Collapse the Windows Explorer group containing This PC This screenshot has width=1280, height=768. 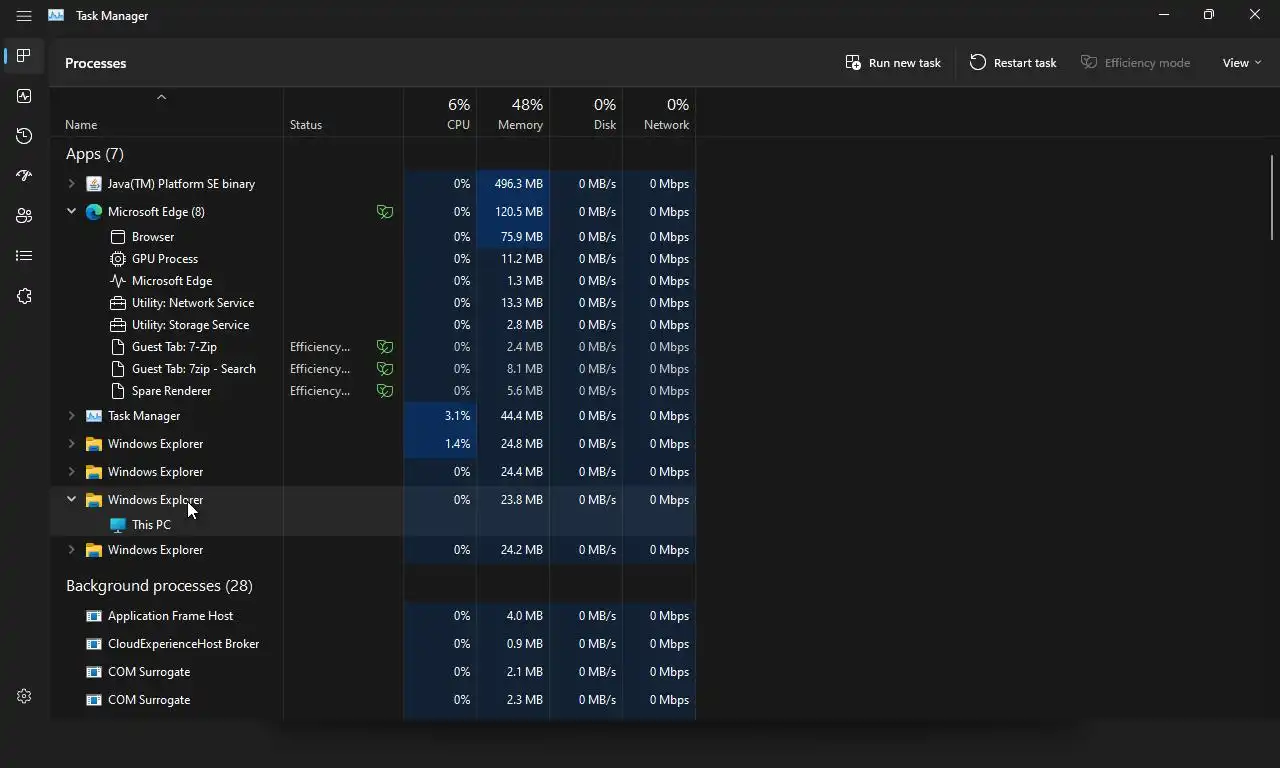click(x=71, y=500)
